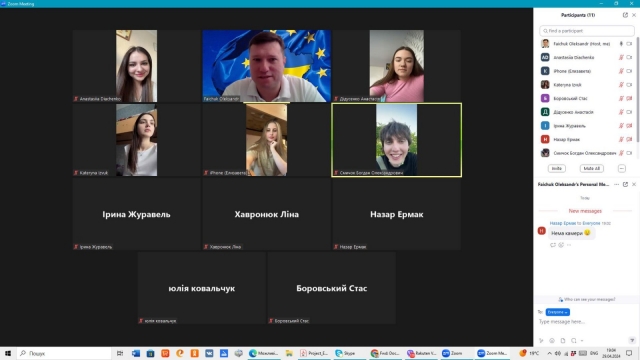
Task: Close the meeting chat panel
Action: click(634, 184)
